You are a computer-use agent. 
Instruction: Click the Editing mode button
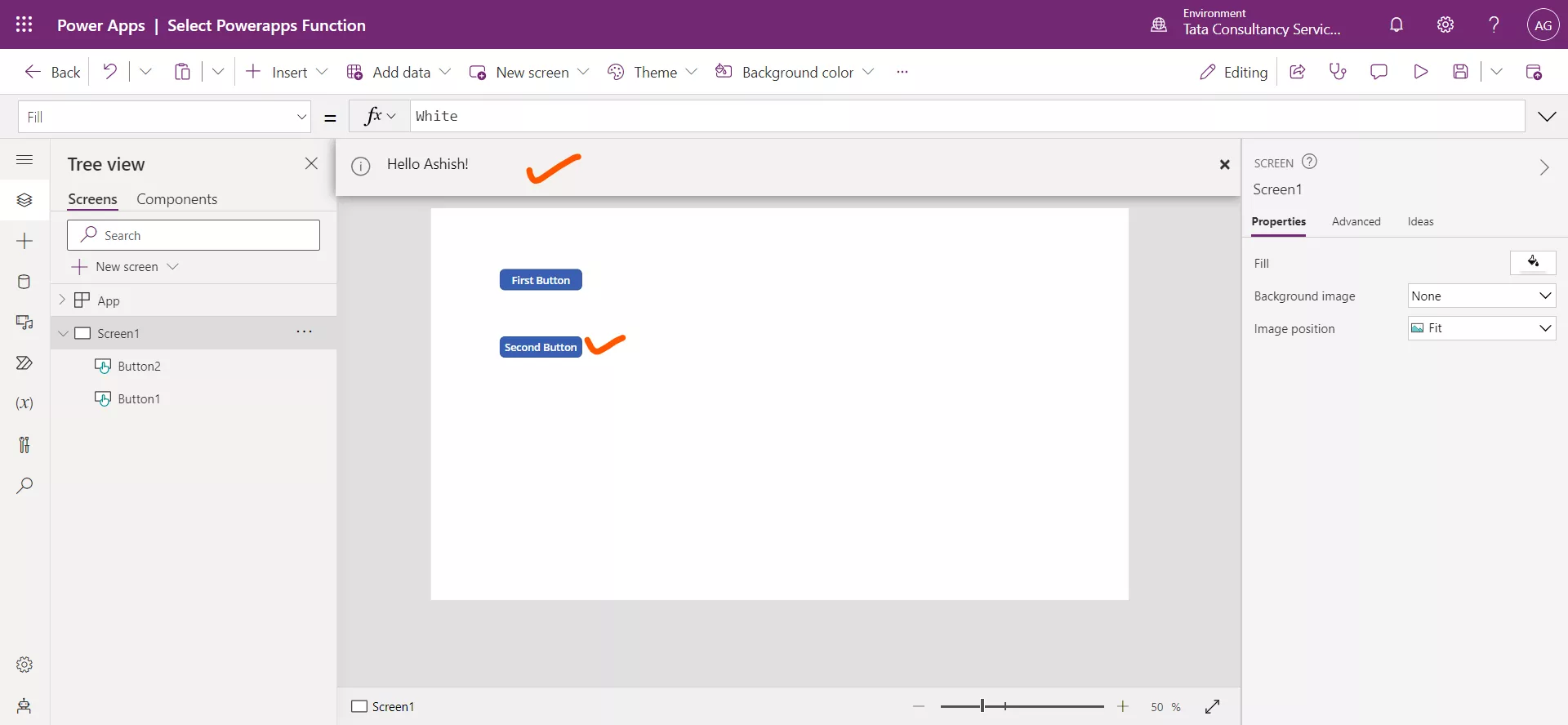1233,72
